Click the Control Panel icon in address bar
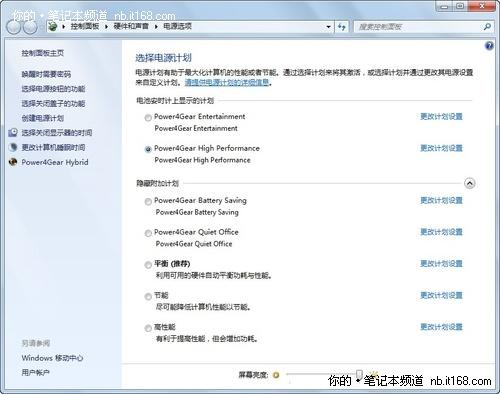The height and width of the screenshot is (394, 500). point(53,26)
